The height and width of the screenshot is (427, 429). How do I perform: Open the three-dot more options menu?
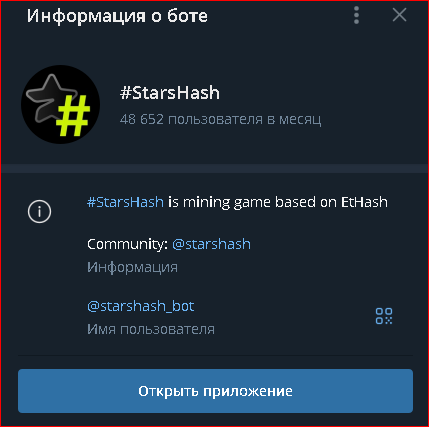(x=356, y=15)
